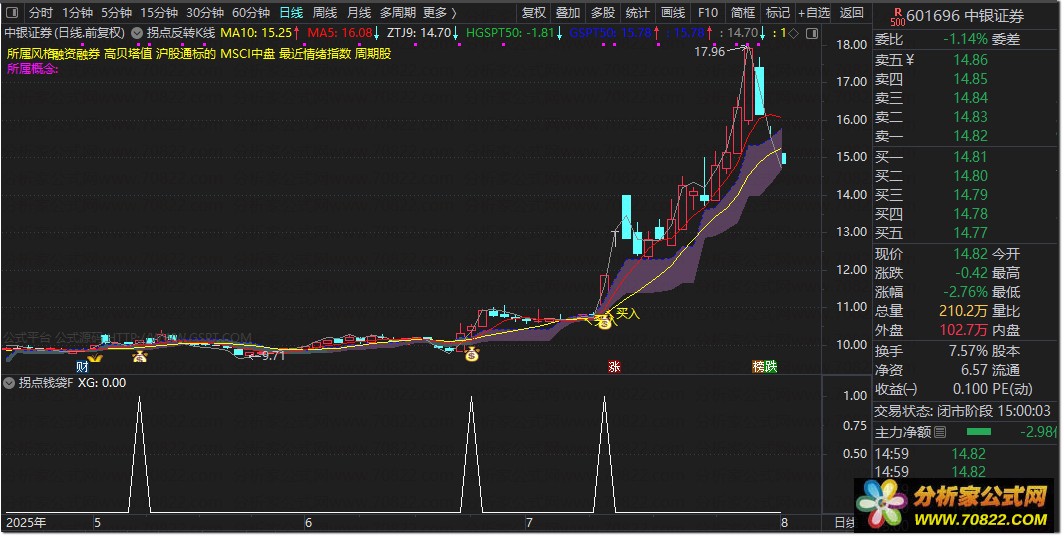
Task: Select the 日线 daily chart tab
Action: click(292, 13)
